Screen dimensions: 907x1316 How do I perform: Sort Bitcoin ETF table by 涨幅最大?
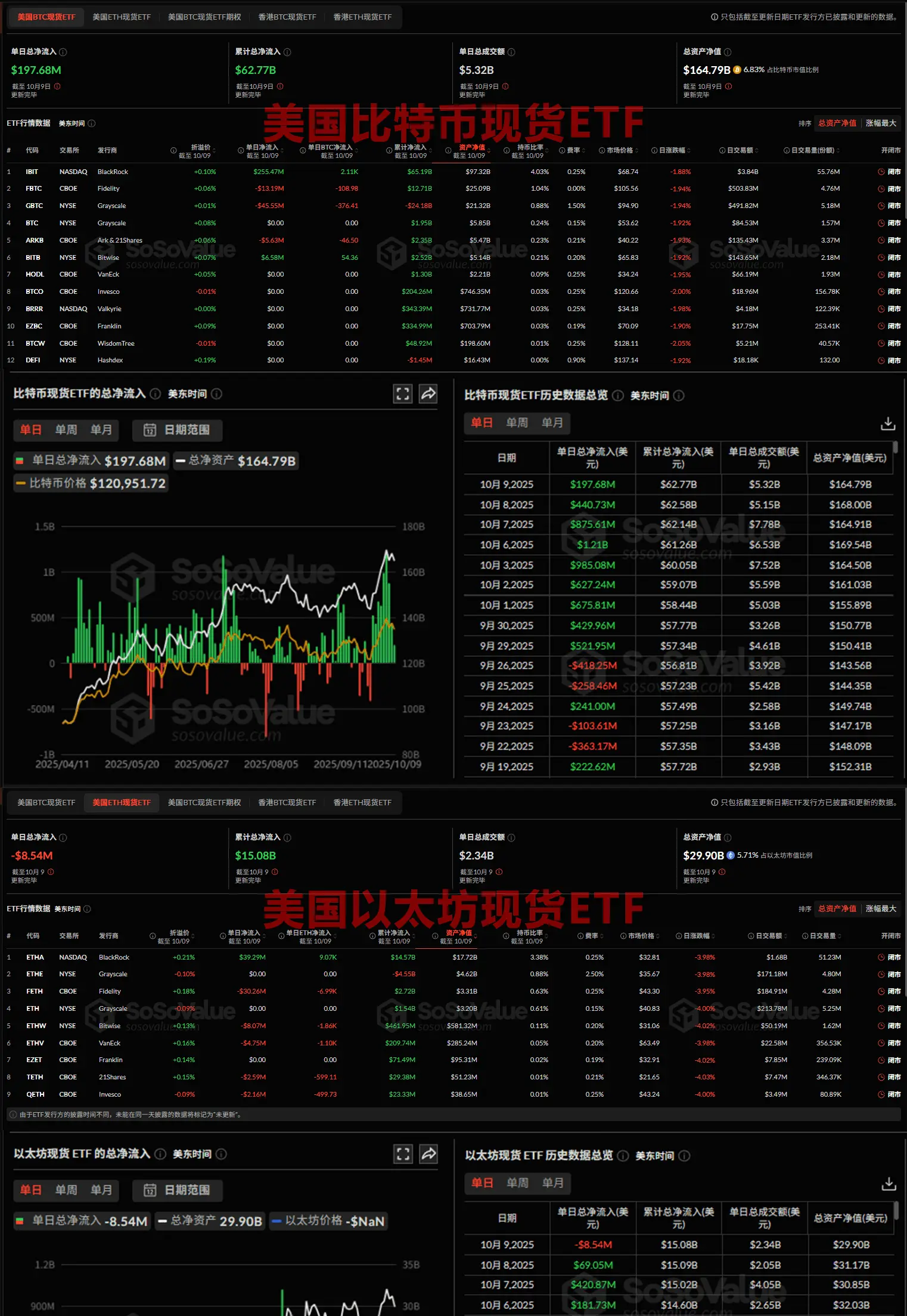(x=881, y=123)
